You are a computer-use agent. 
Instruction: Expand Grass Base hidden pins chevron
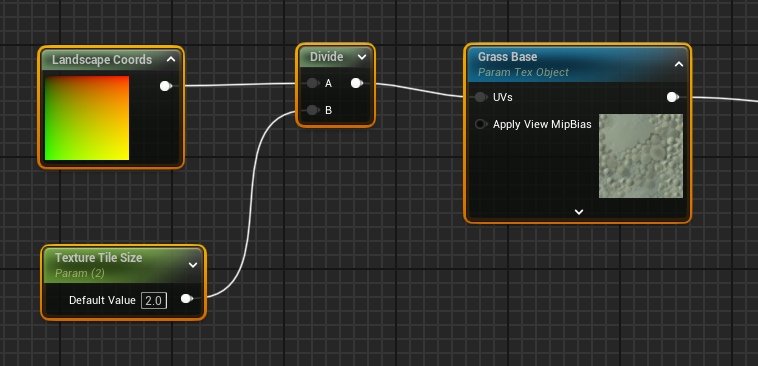point(579,212)
